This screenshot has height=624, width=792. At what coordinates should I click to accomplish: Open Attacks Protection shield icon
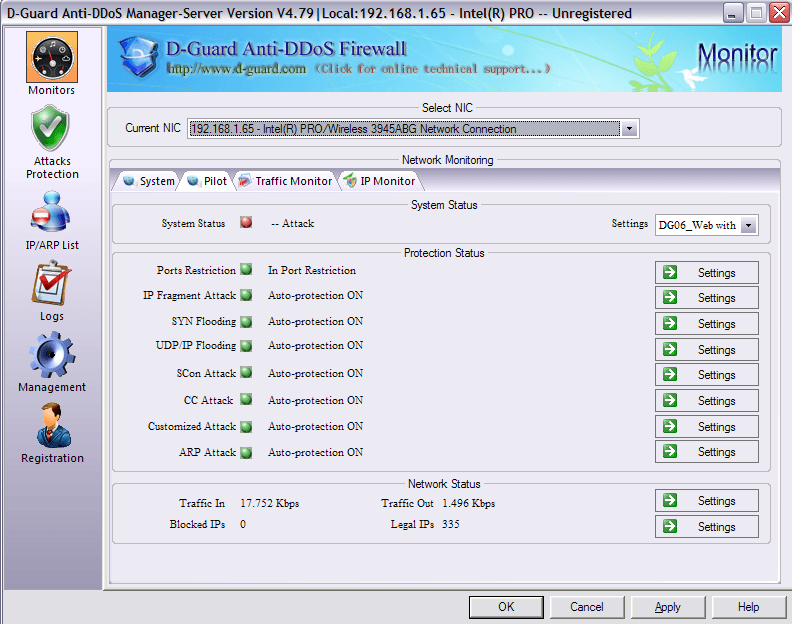coord(51,128)
